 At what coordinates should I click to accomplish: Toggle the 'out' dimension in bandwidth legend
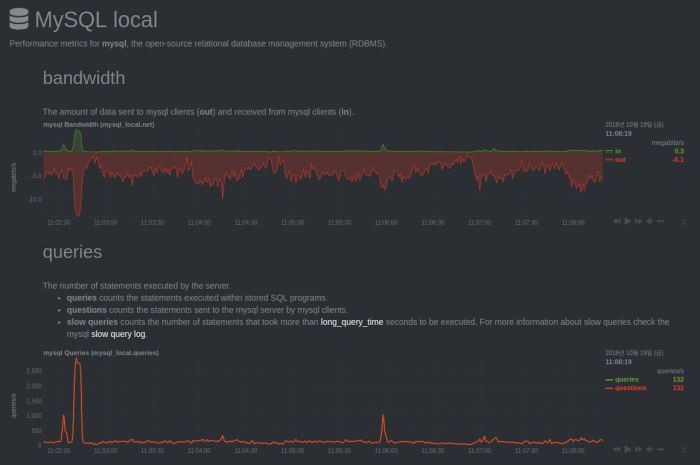coord(620,159)
